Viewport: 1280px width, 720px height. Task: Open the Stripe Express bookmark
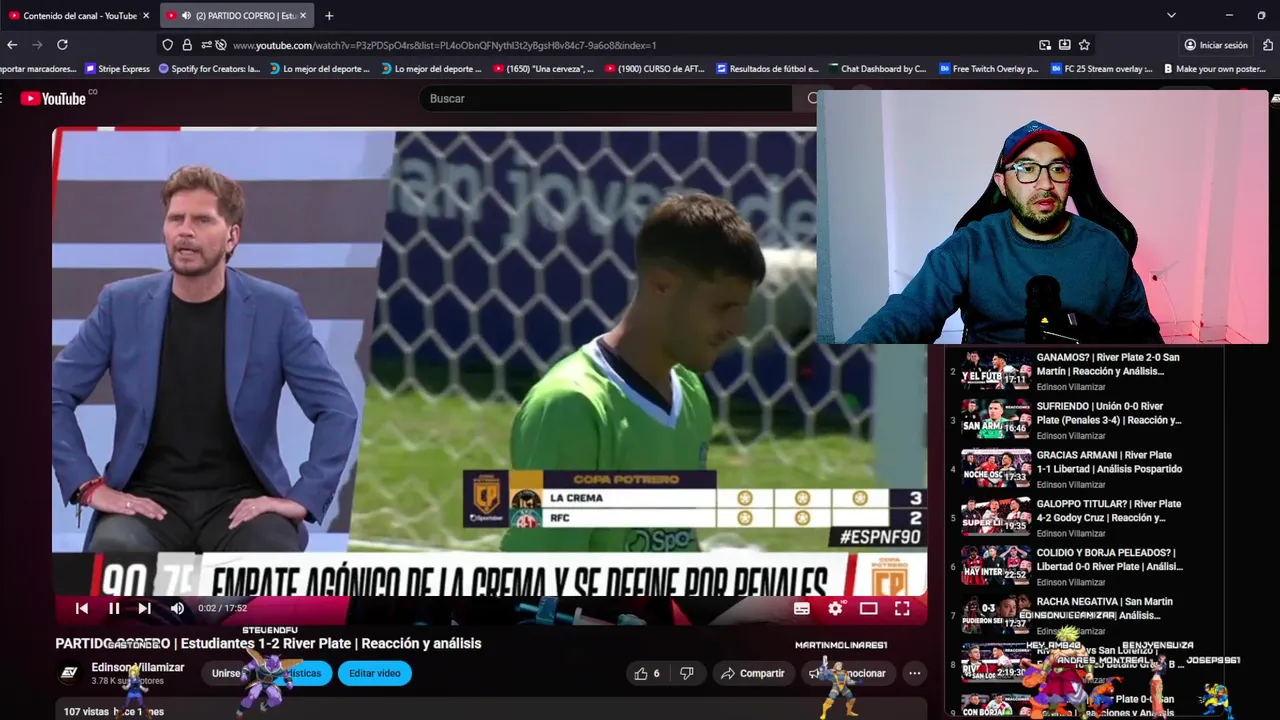117,69
